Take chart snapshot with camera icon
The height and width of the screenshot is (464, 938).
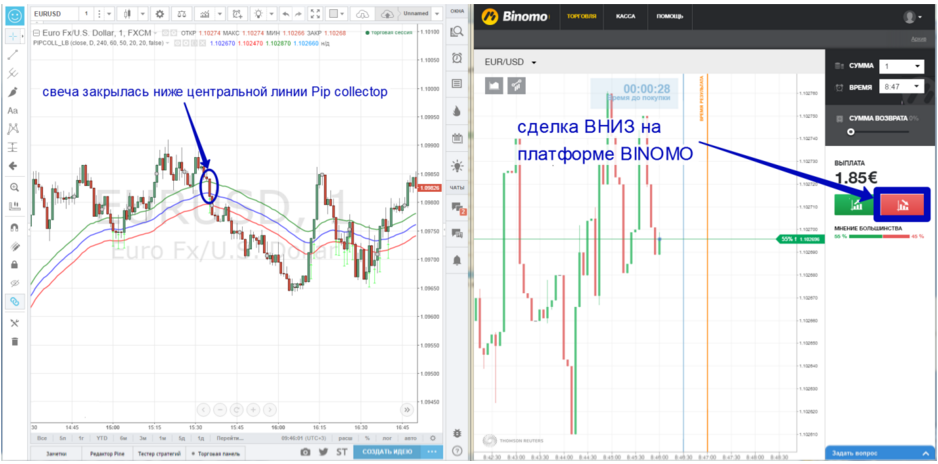point(305,453)
